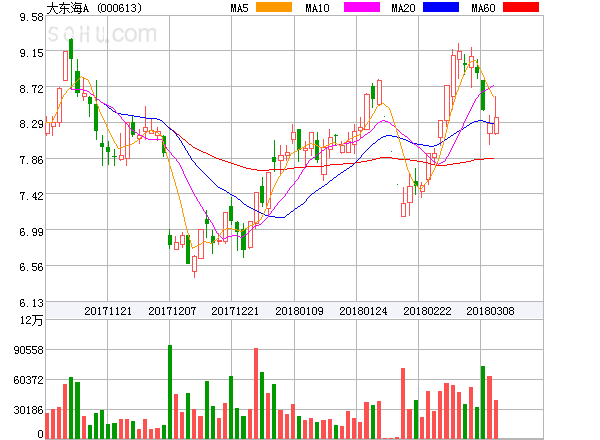Click price axis label 6.56
Image resolution: width=600 pixels, height=440 pixels.
click(x=32, y=267)
